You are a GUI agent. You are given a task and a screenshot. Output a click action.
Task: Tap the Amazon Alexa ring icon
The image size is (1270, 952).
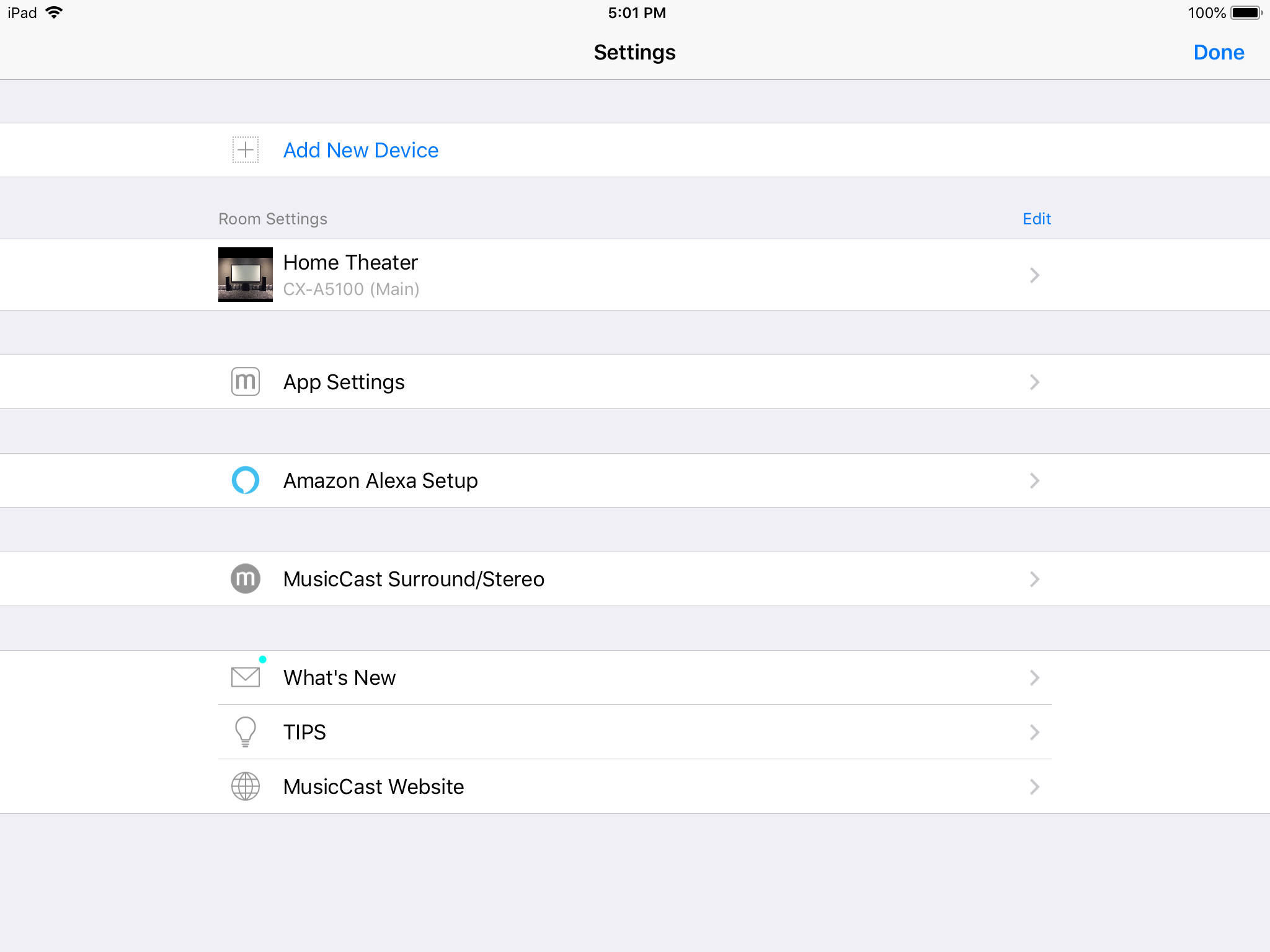[246, 480]
